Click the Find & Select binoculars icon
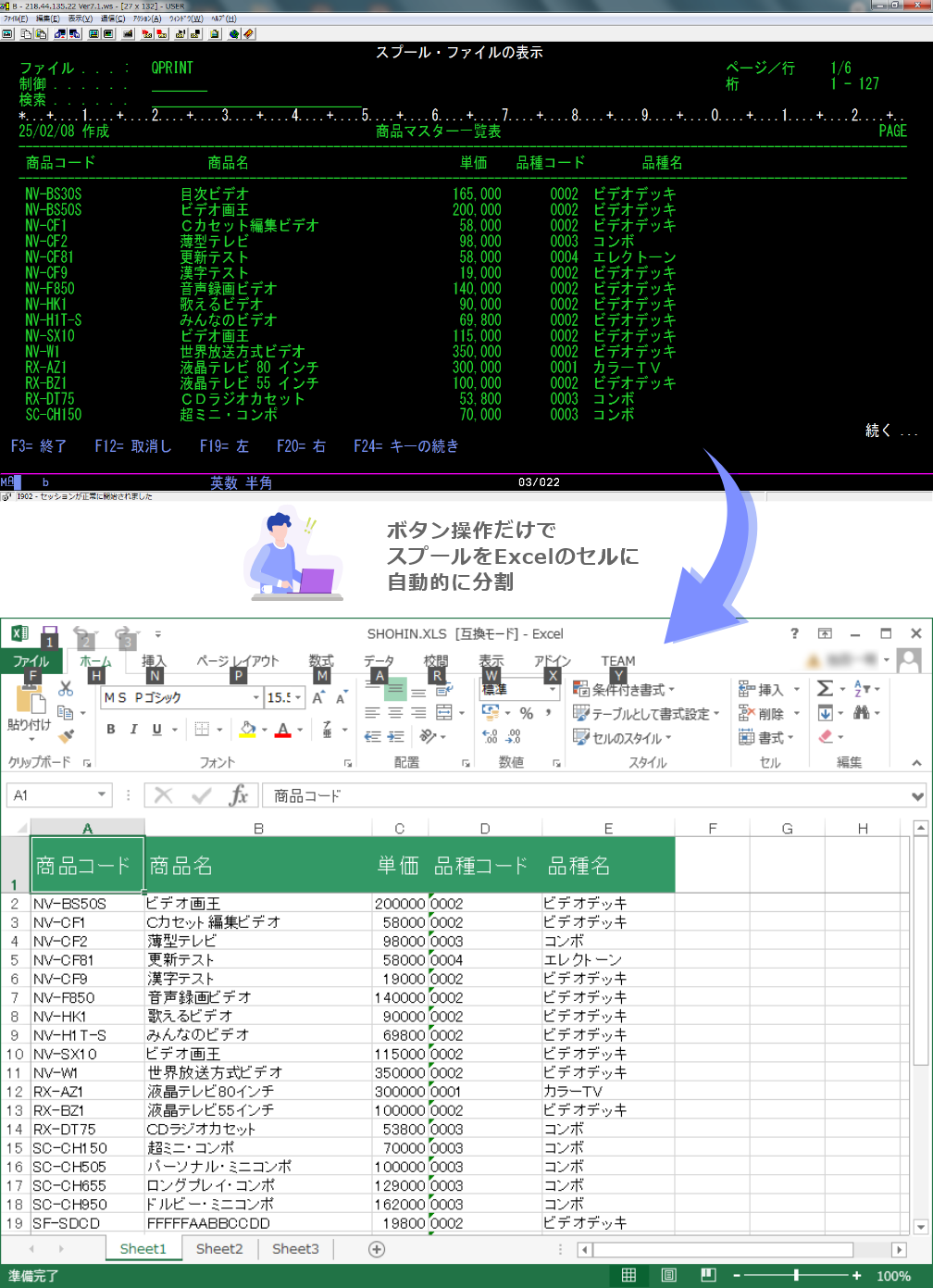This screenshot has height=1288, width=933. tap(862, 712)
